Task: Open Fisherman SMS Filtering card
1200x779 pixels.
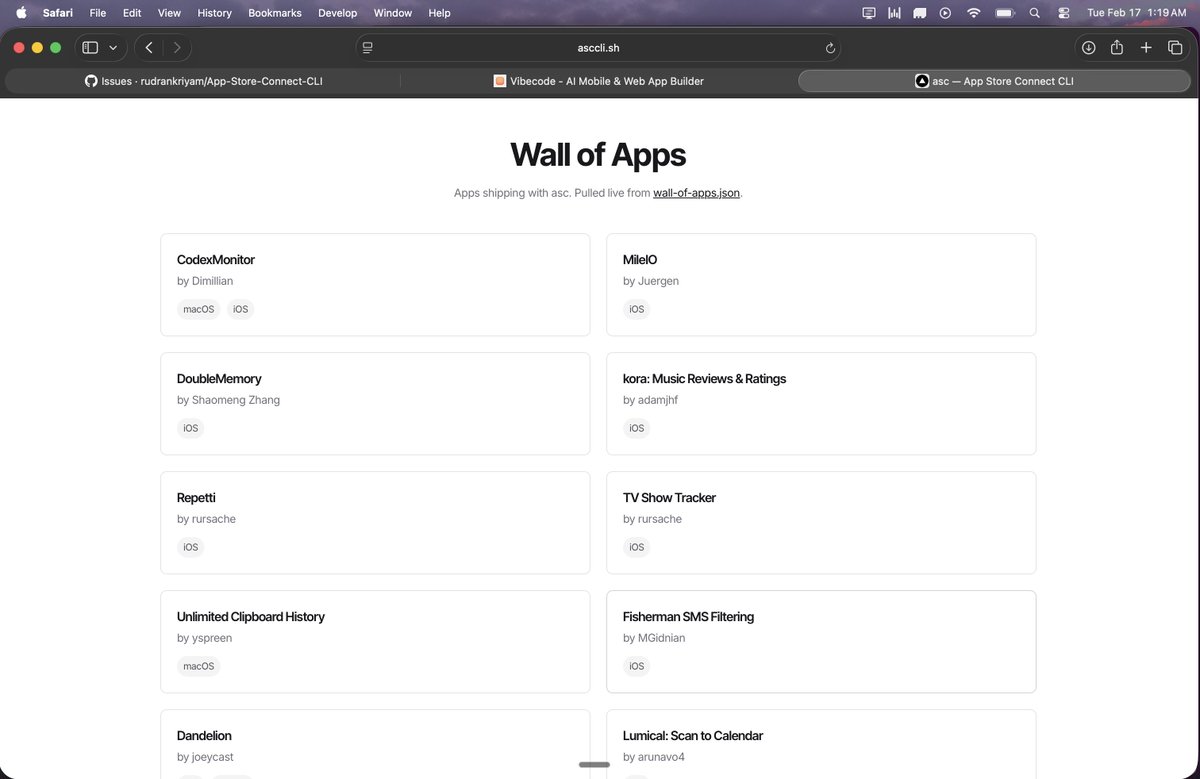Action: [821, 642]
